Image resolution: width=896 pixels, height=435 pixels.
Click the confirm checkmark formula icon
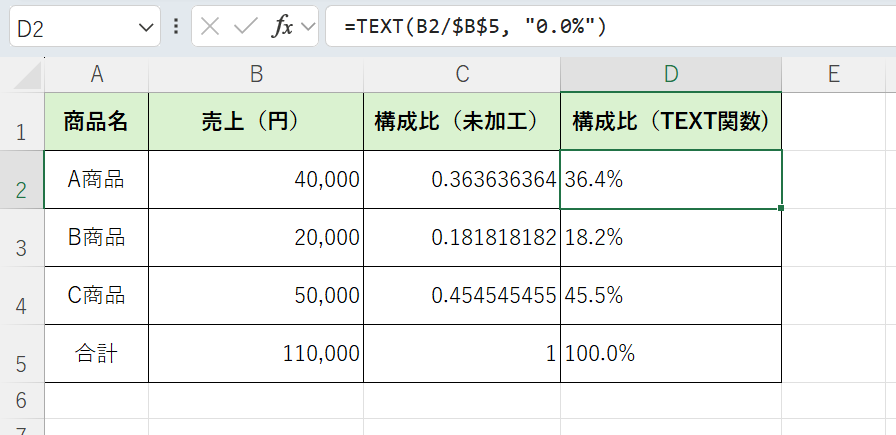coord(246,26)
